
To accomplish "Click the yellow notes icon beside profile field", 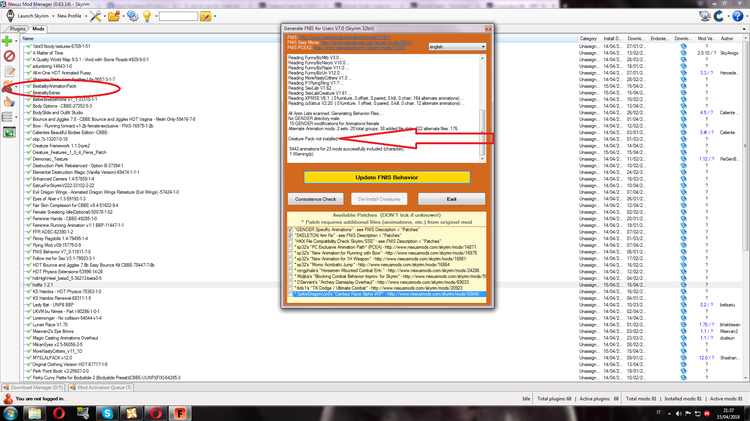I will click(205, 17).
